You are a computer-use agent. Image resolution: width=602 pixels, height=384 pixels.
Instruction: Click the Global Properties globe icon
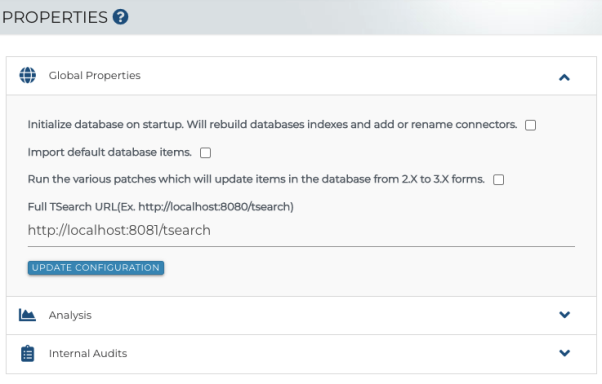pos(28,75)
